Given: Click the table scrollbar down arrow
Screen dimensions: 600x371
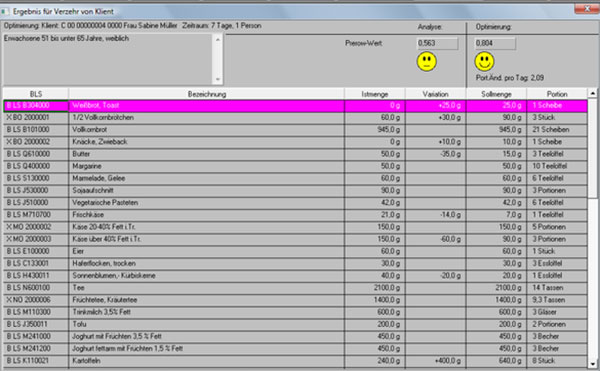Looking at the screenshot, I should (592, 364).
